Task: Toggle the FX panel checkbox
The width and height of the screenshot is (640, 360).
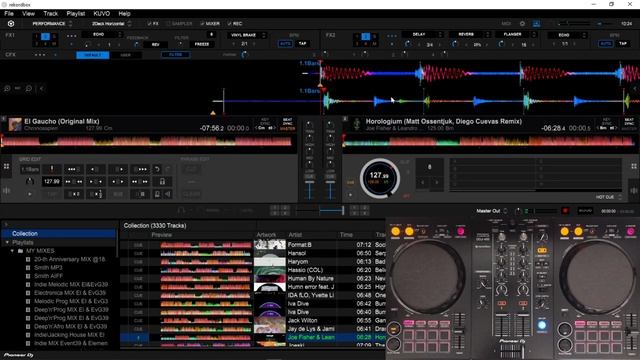Action: (149, 24)
